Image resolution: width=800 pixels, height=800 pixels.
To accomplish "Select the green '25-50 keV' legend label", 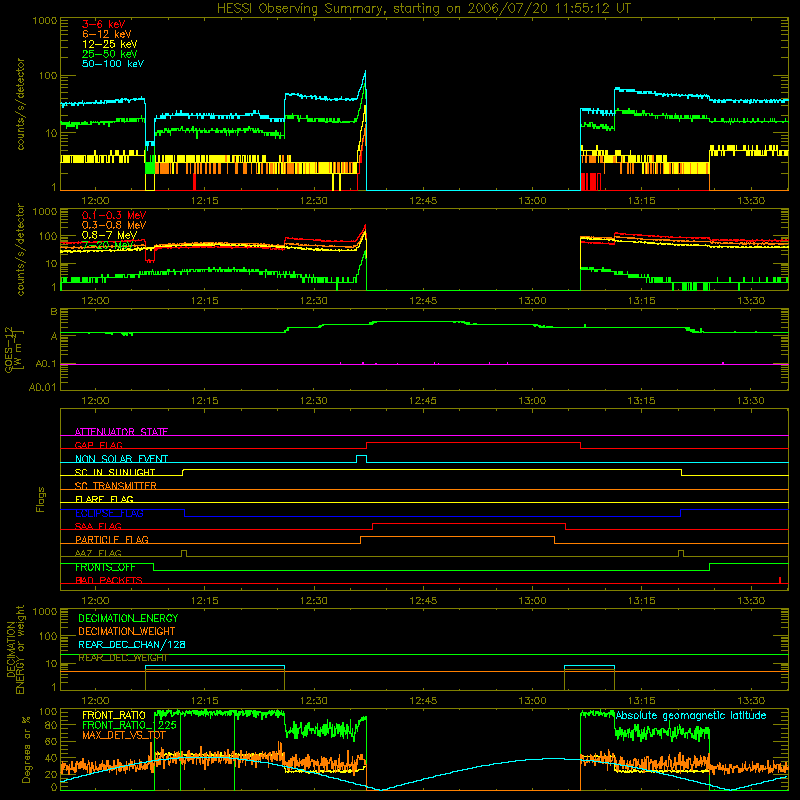I will 110,54.
